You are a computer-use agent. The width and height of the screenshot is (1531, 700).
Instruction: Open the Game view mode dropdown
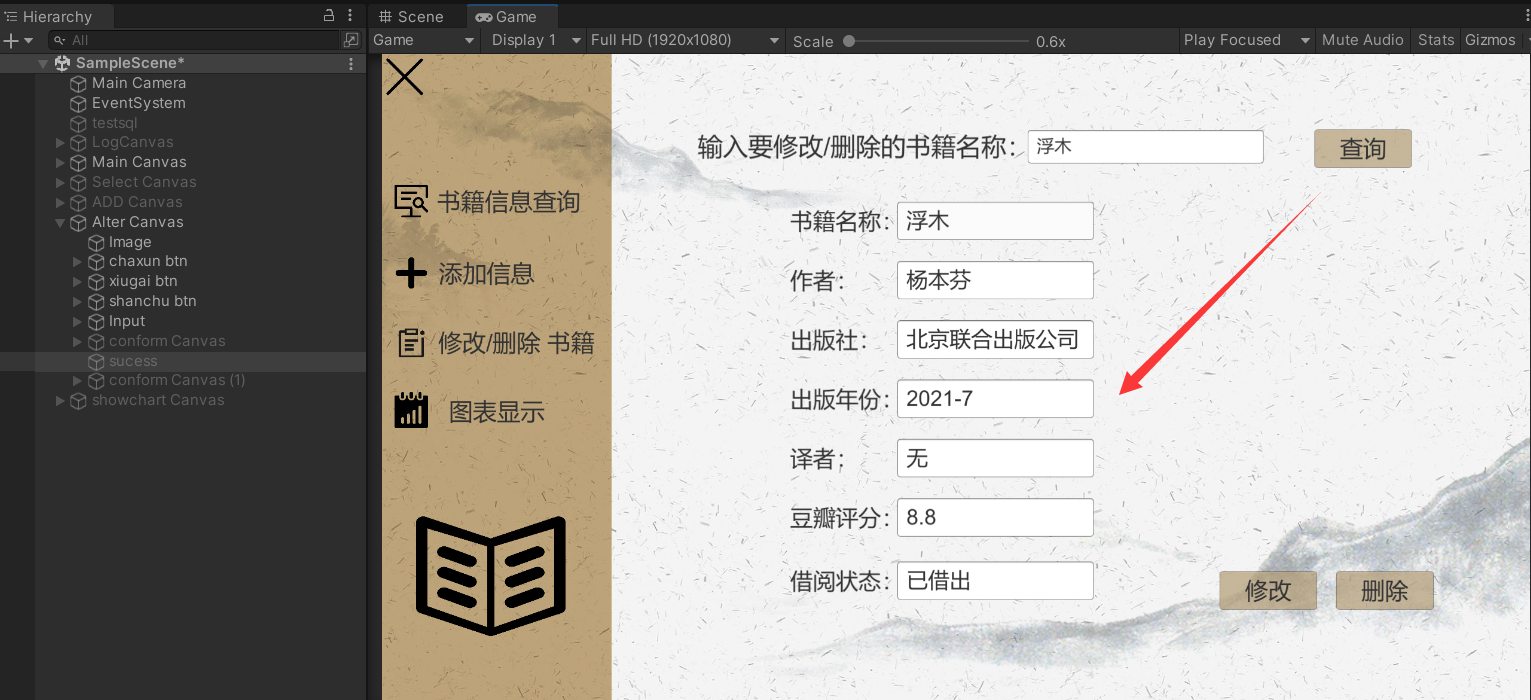coord(424,40)
